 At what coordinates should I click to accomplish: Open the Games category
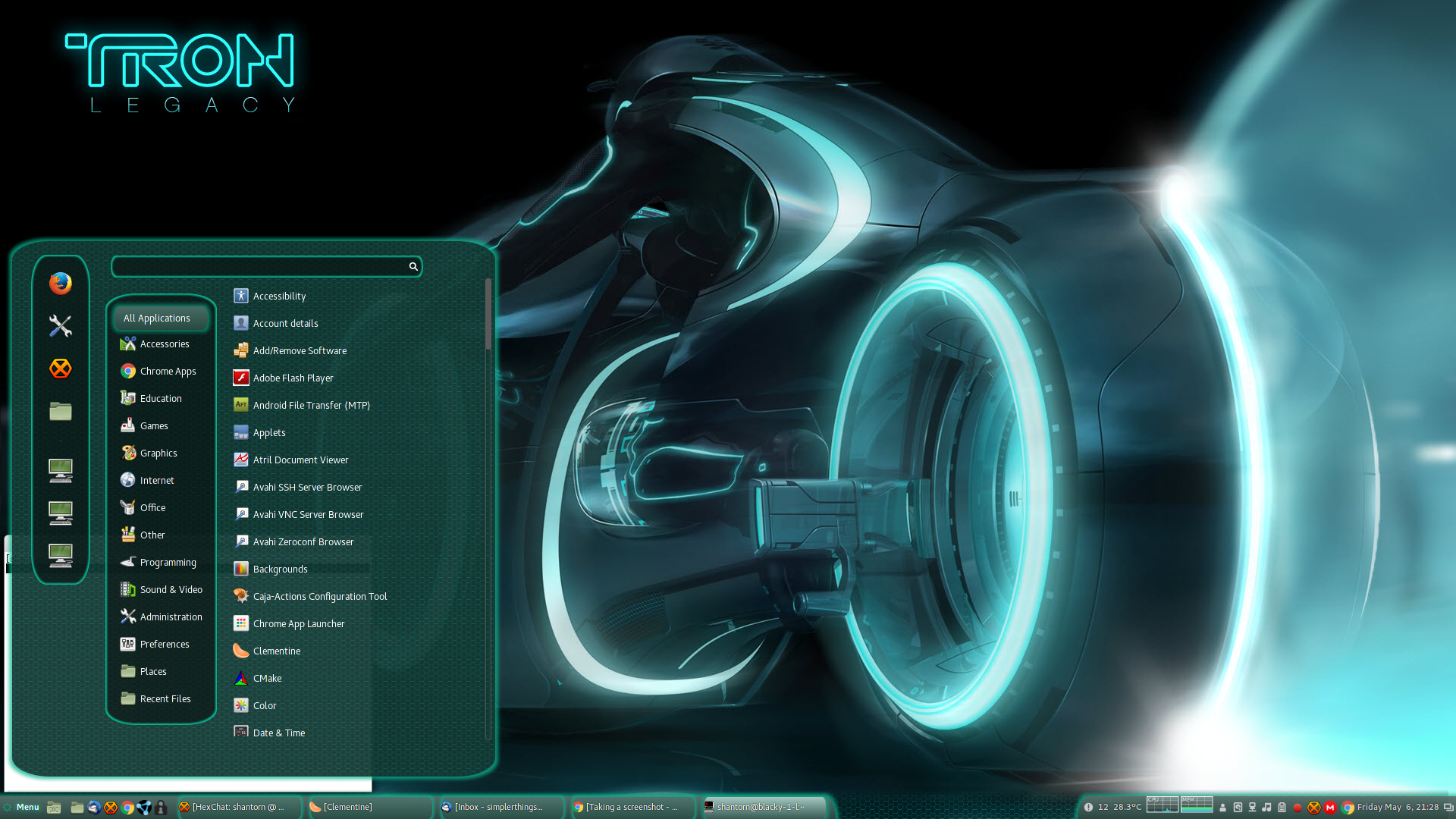coord(161,426)
